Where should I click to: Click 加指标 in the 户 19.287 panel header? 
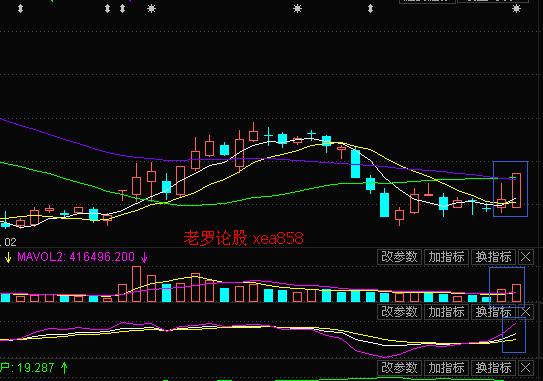click(446, 367)
